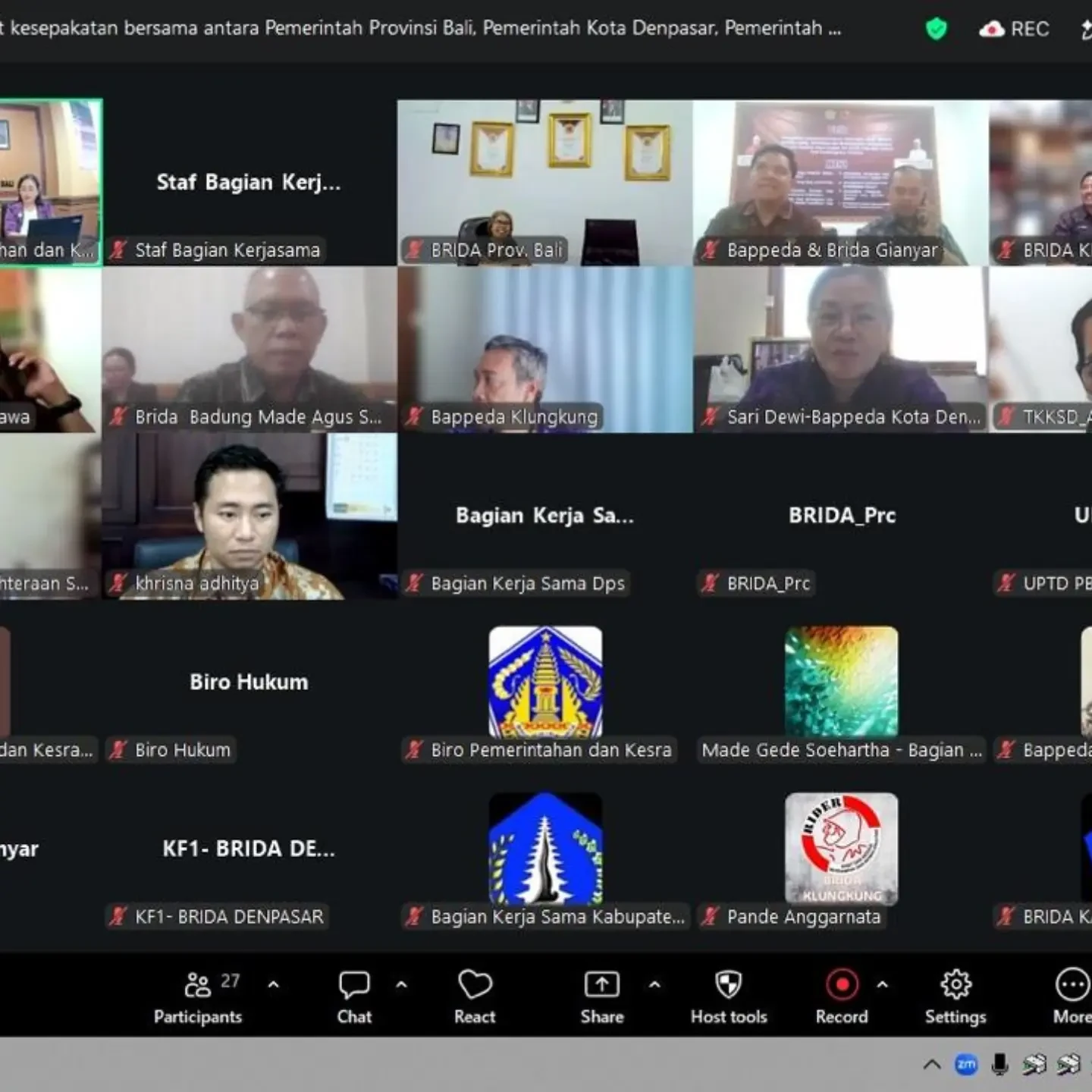Click Bagian Kerja Sama Kabupaten emblem avatar
Screen dimensions: 1092x1092
point(546,849)
